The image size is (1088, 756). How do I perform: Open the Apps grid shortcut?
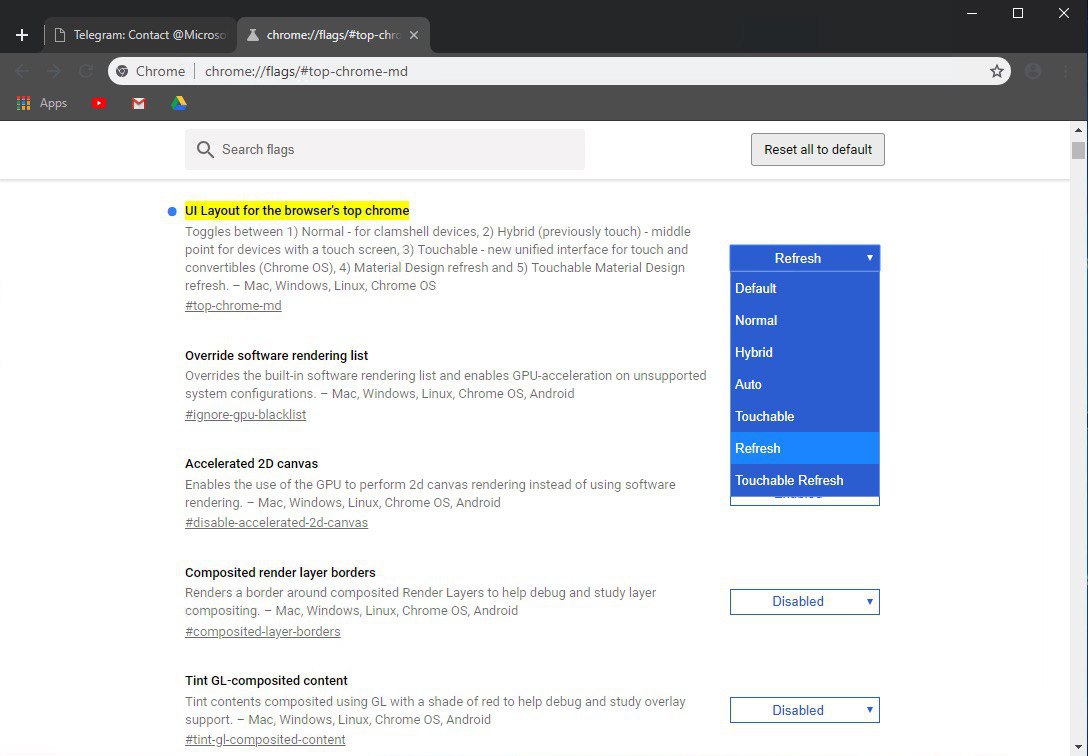(x=42, y=103)
